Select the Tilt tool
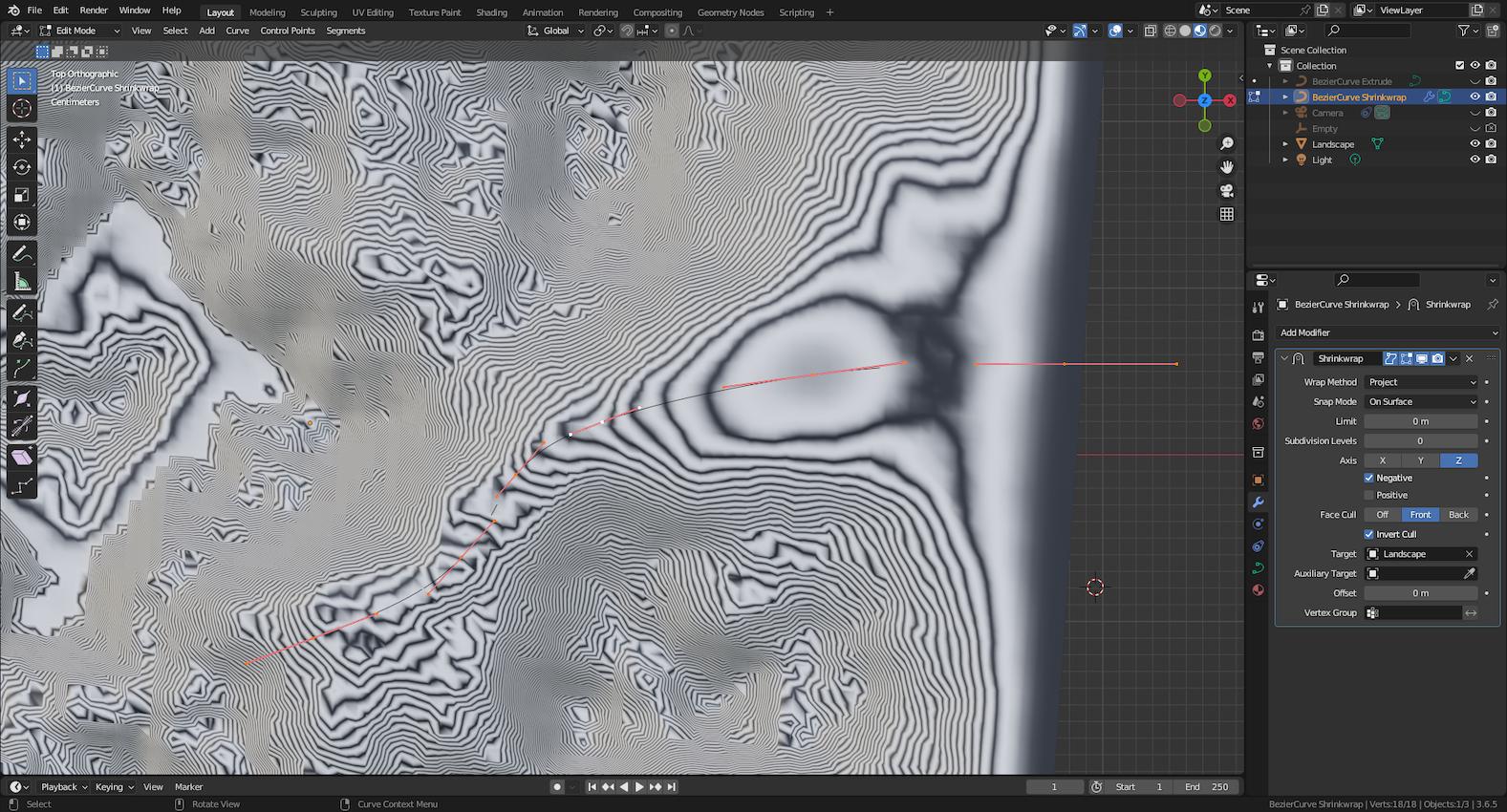This screenshot has height=812, width=1507. (x=21, y=427)
